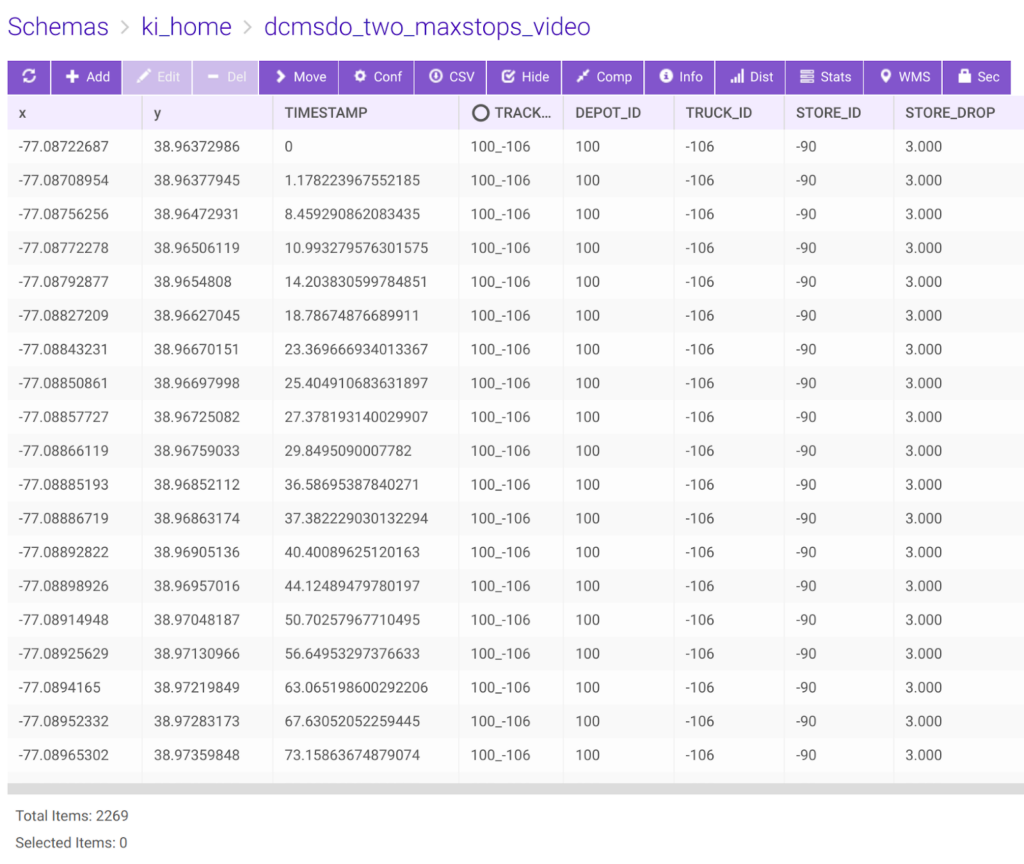The height and width of the screenshot is (864, 1024).
Task: Click the refresh table icon button
Action: click(29, 77)
